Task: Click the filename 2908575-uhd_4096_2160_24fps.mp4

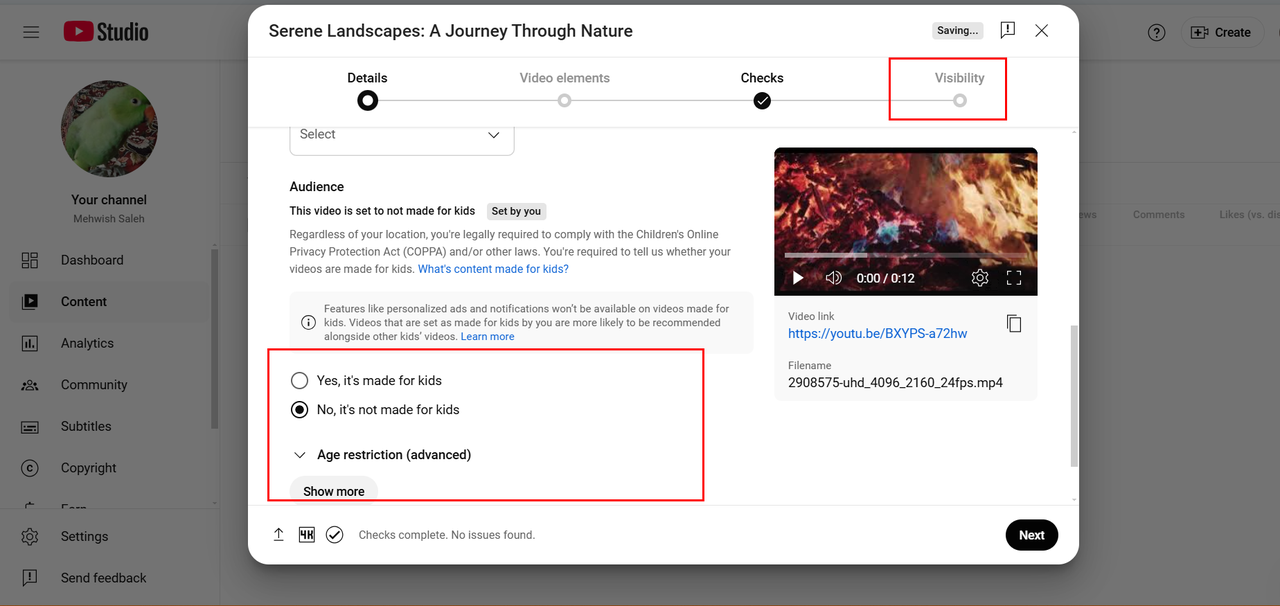Action: (x=895, y=383)
